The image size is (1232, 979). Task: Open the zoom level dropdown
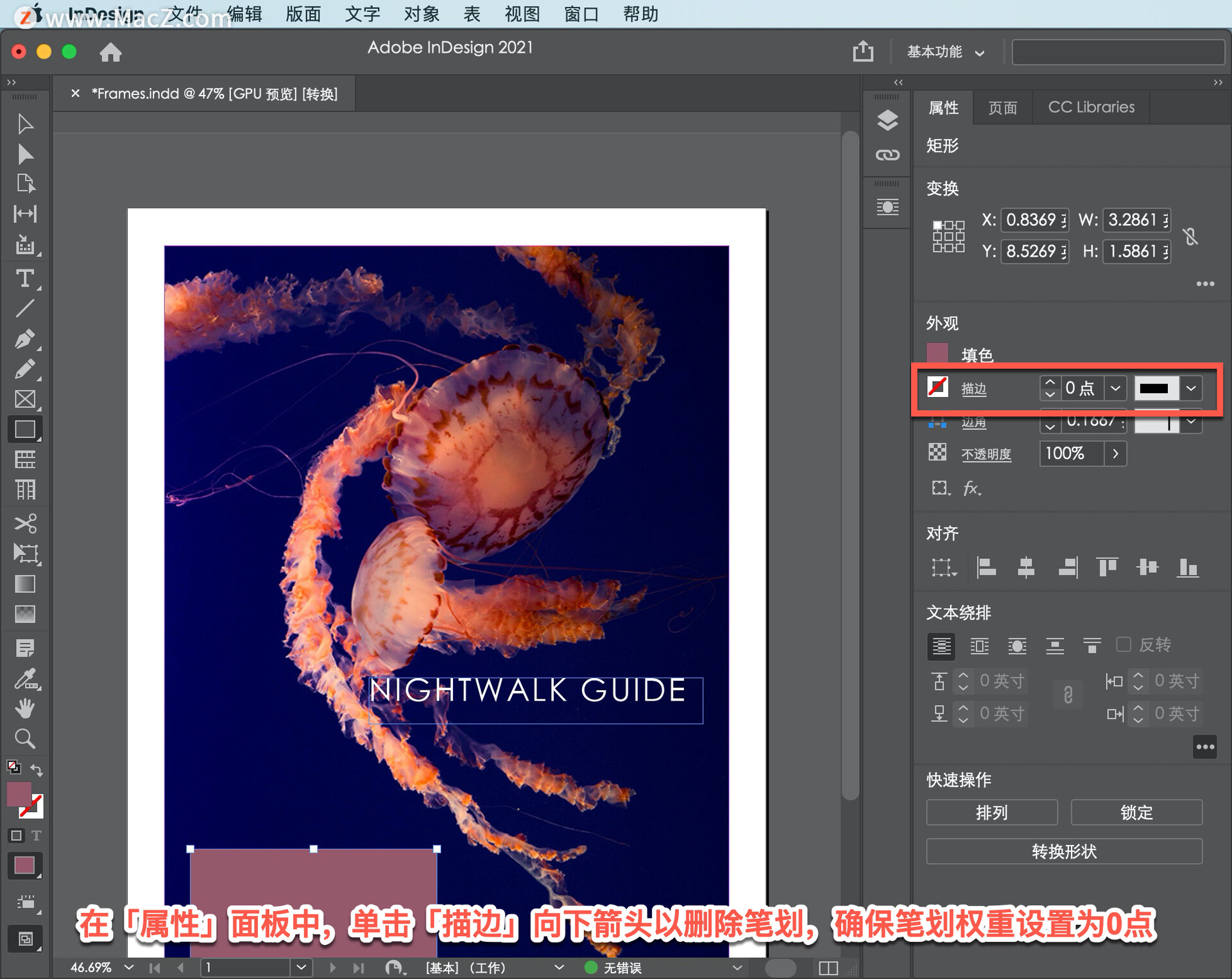(129, 967)
